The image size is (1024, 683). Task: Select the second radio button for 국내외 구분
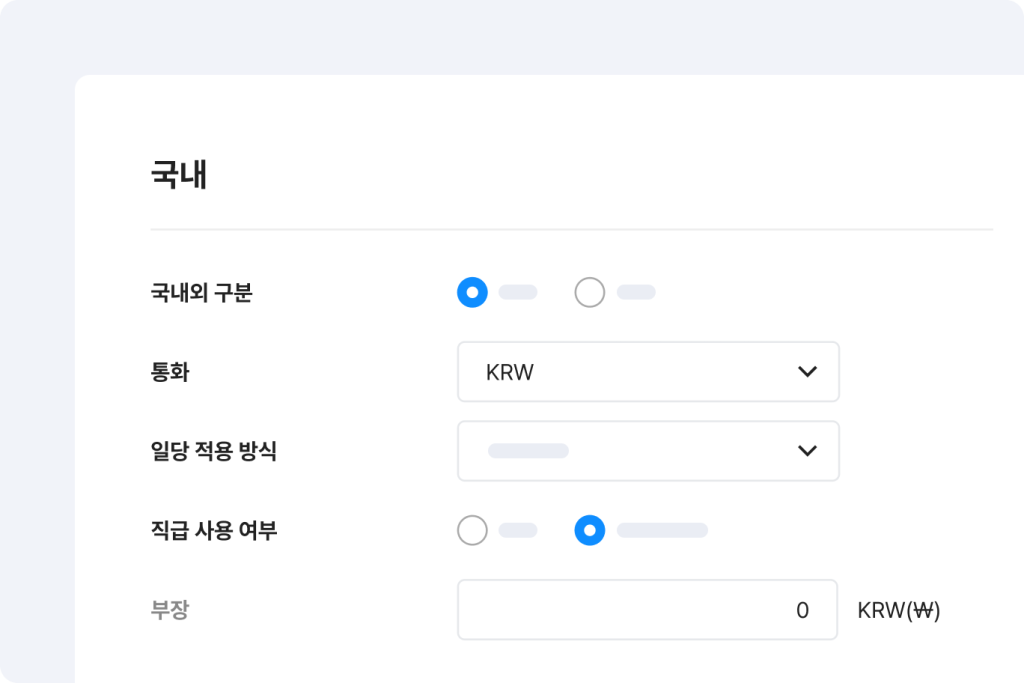[590, 292]
